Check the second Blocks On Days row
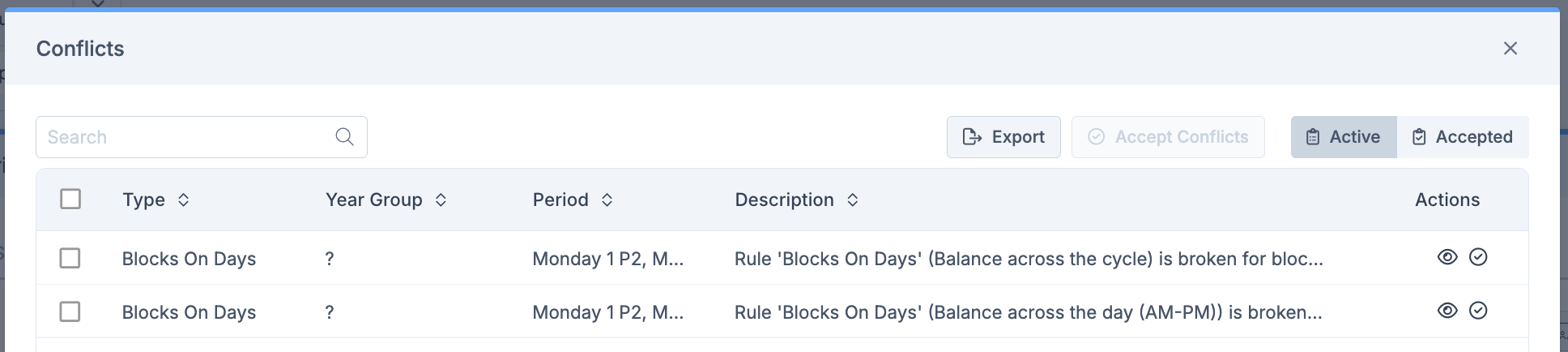The height and width of the screenshot is (352, 1568). coord(70,311)
